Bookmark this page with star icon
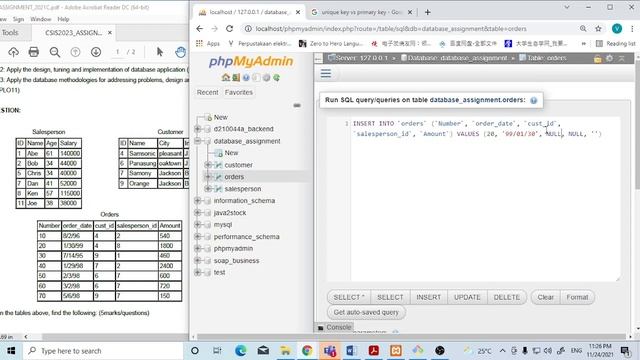640x360 pixels. click(x=598, y=29)
